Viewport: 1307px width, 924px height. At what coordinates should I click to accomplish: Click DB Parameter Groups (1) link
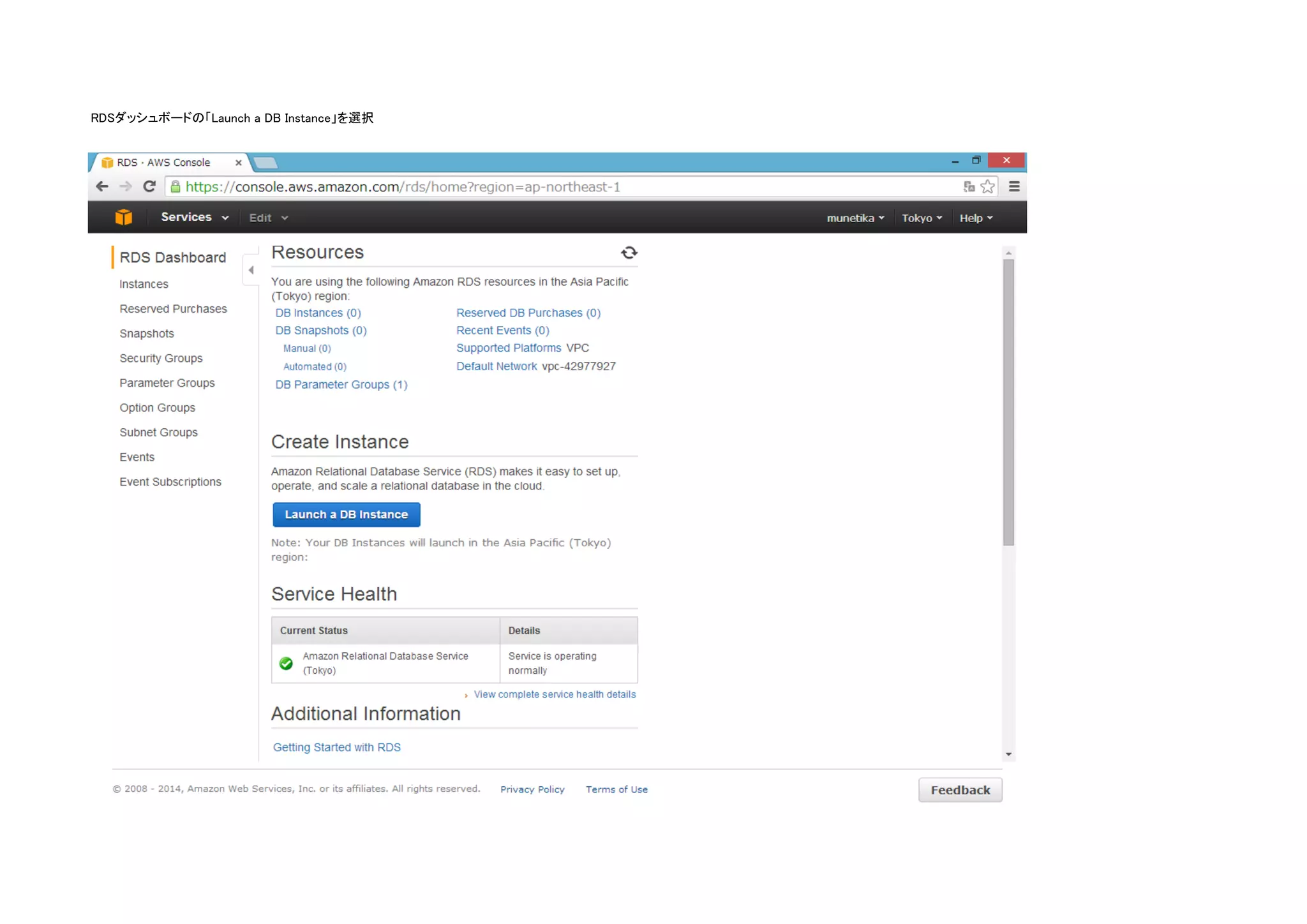pos(341,385)
